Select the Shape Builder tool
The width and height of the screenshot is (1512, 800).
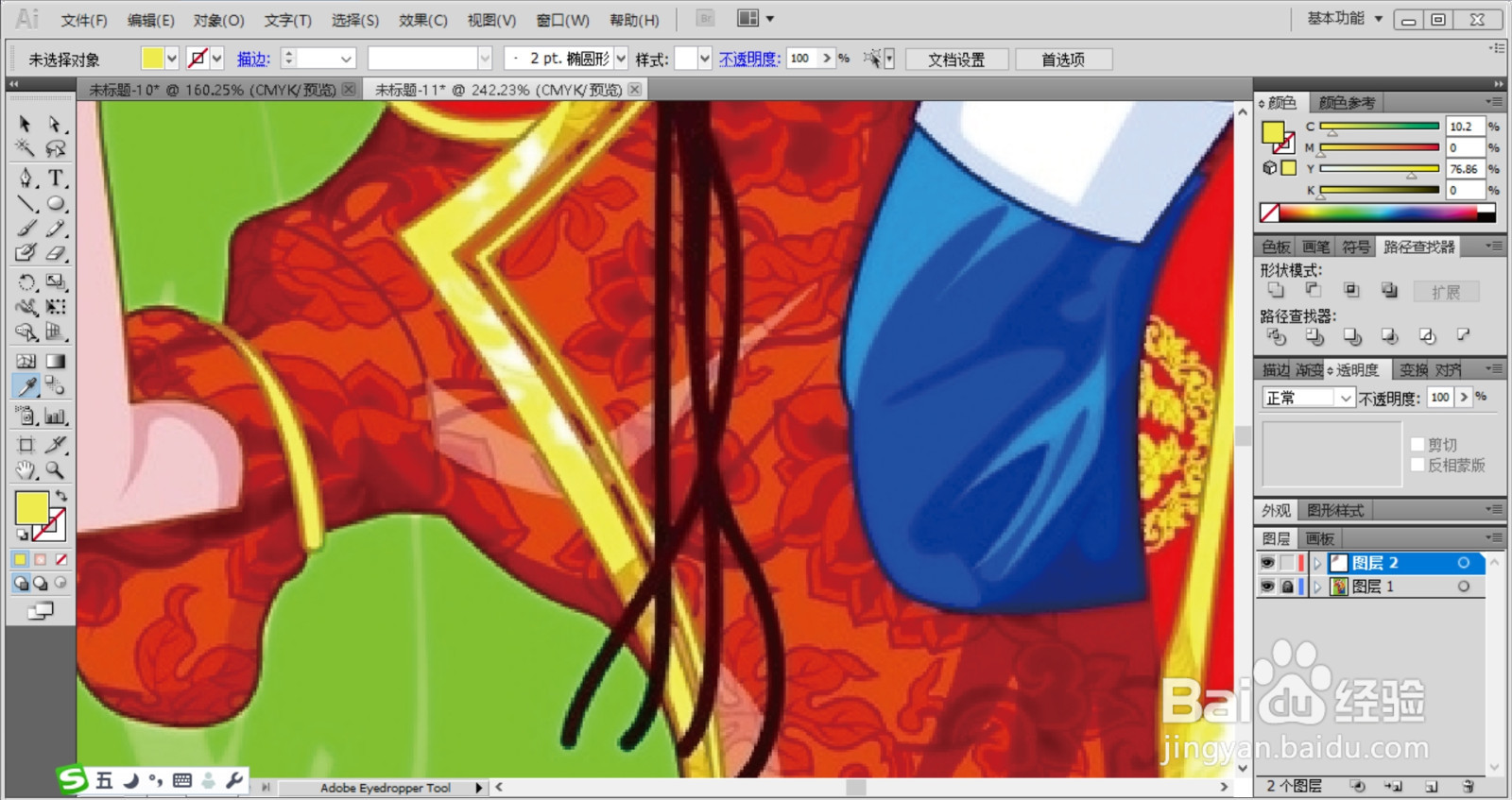click(26, 332)
